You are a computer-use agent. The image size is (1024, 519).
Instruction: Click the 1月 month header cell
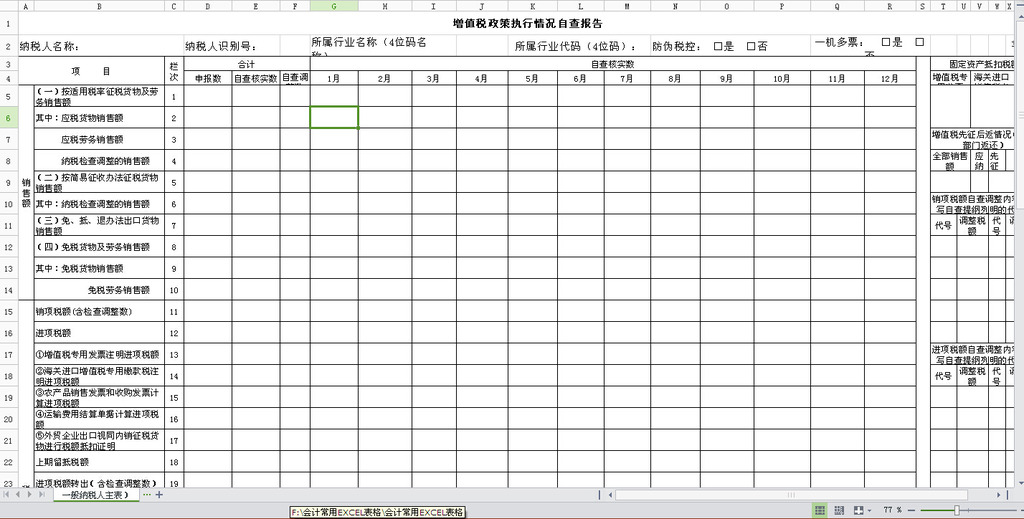click(x=334, y=78)
